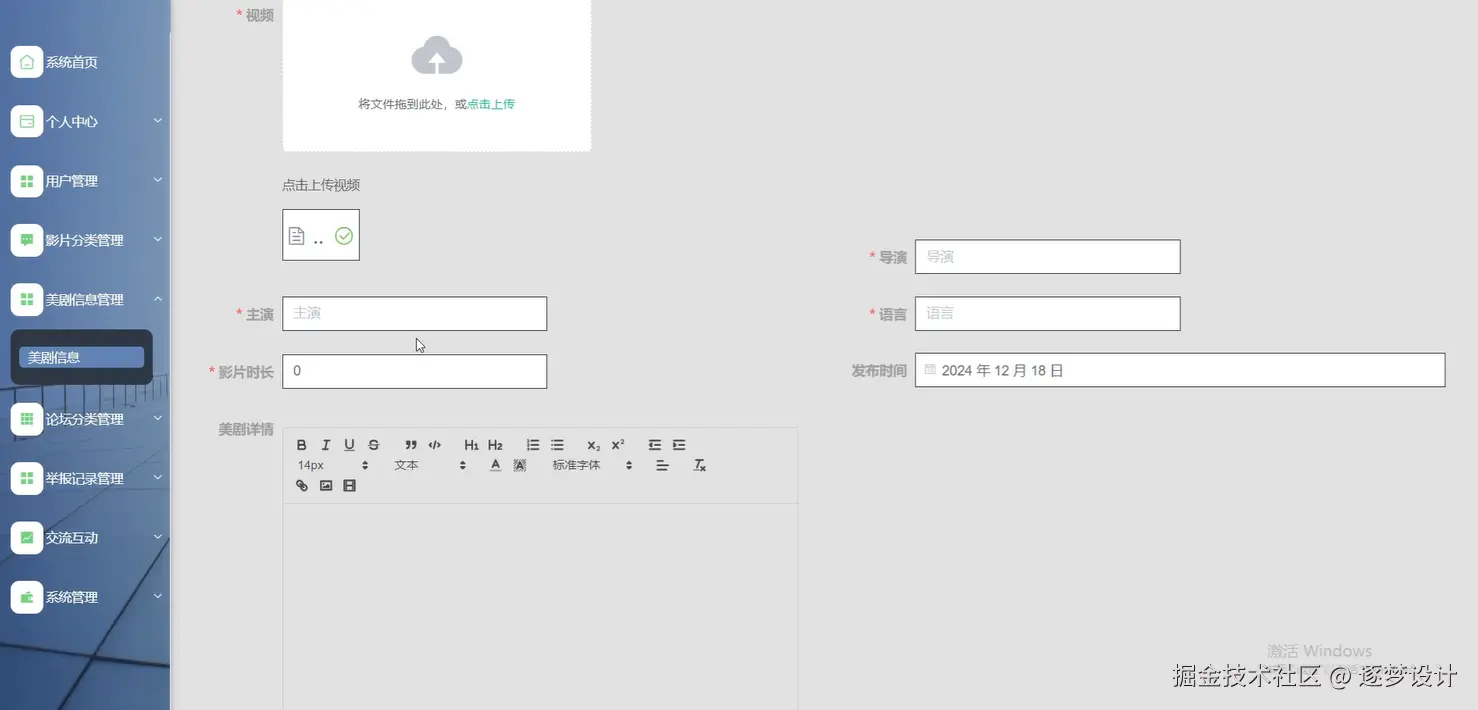Click the 点击上传 upload link

489,102
